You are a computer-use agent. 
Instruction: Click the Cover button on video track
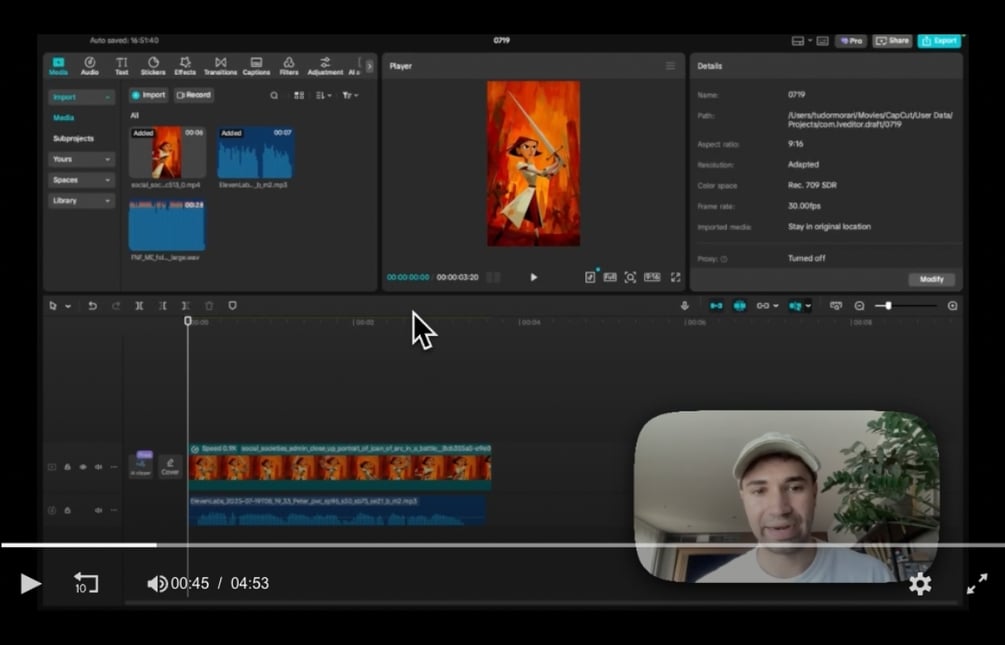(x=170, y=466)
